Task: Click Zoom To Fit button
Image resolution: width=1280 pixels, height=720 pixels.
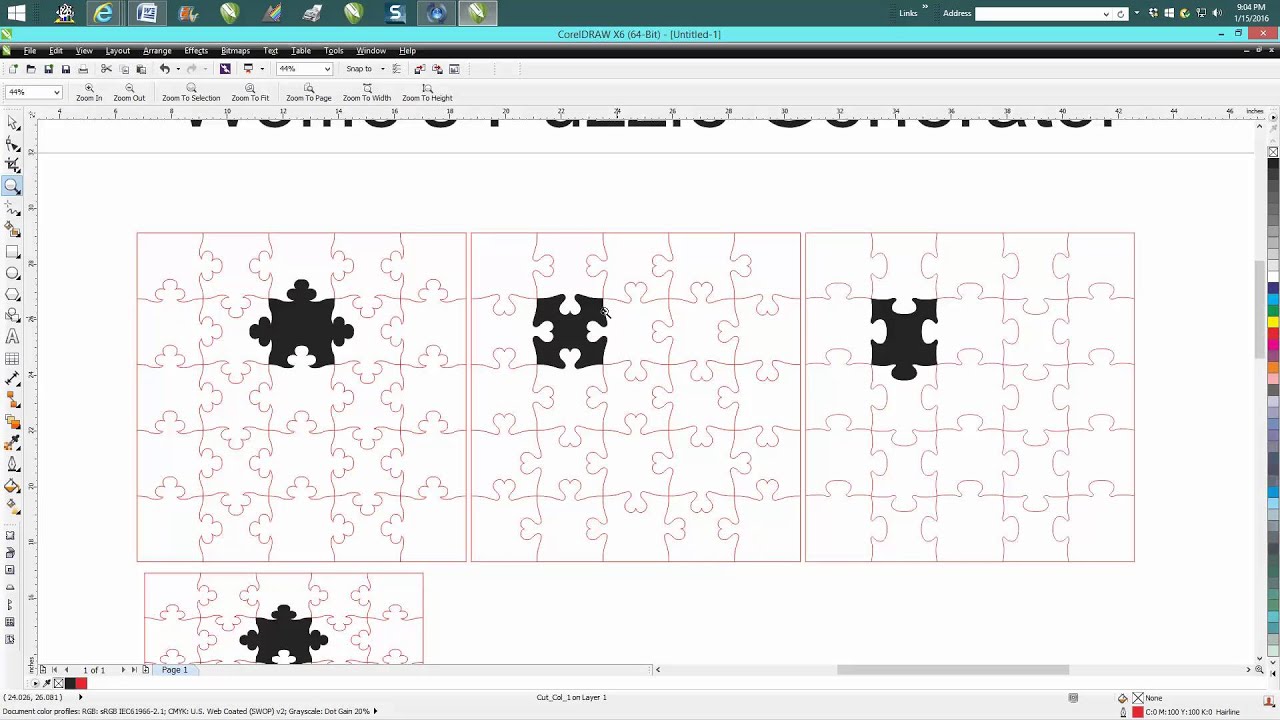Action: (250, 93)
